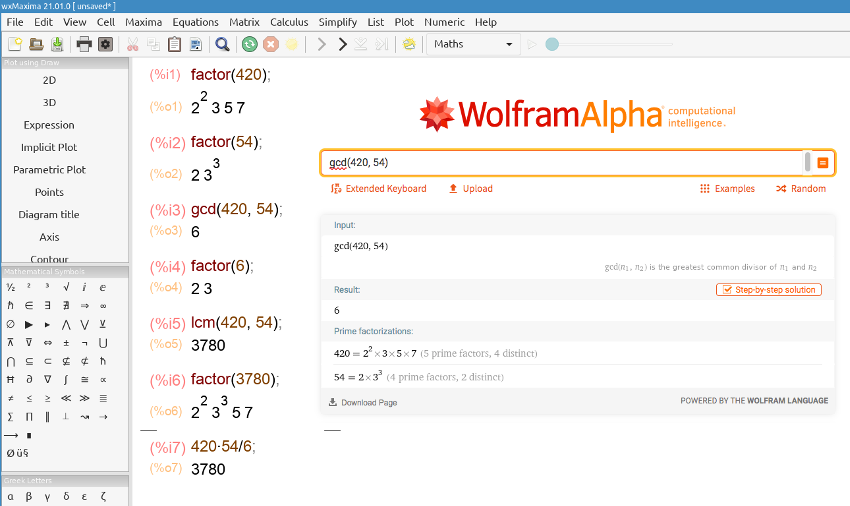Open Find with the magnifying glass icon
The image size is (850, 506).
222,44
